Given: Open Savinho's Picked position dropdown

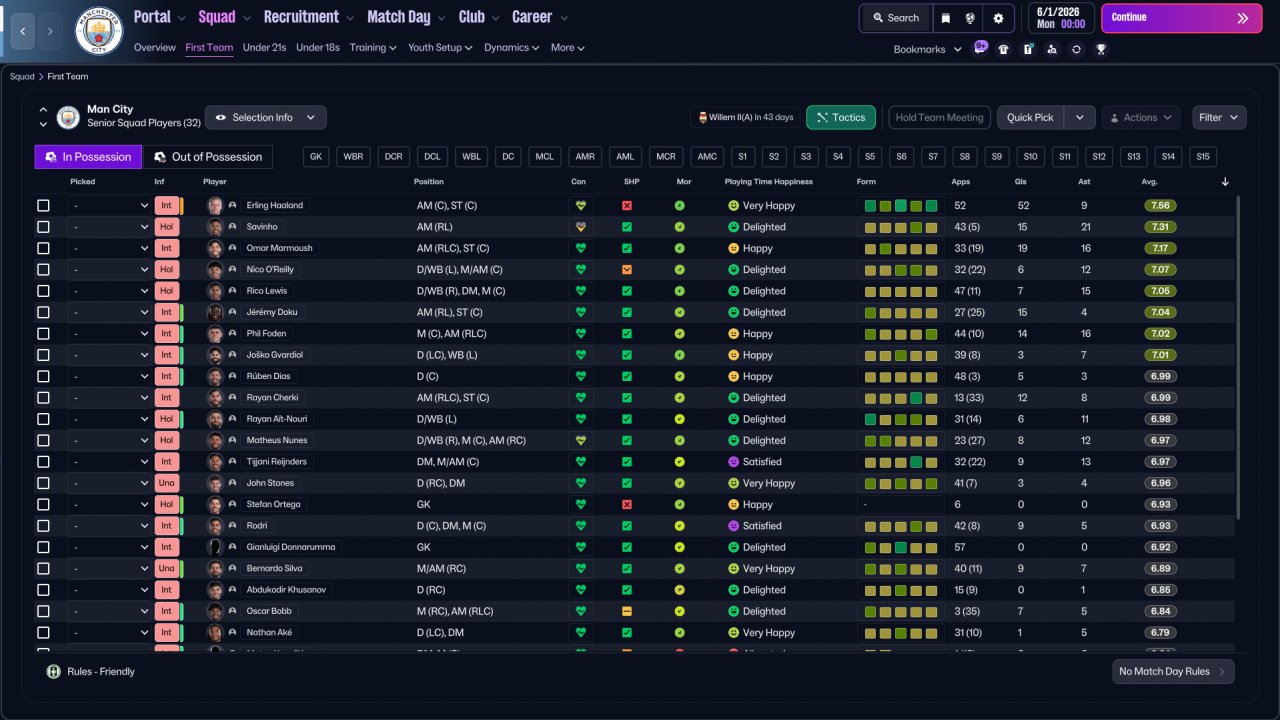Looking at the screenshot, I should coord(109,227).
